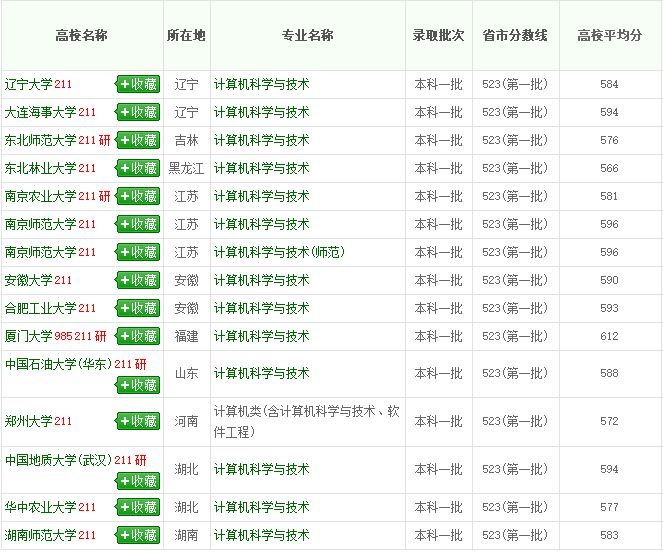Image resolution: width=663 pixels, height=552 pixels.
Task: Select average score 577 cell
Action: point(609,507)
